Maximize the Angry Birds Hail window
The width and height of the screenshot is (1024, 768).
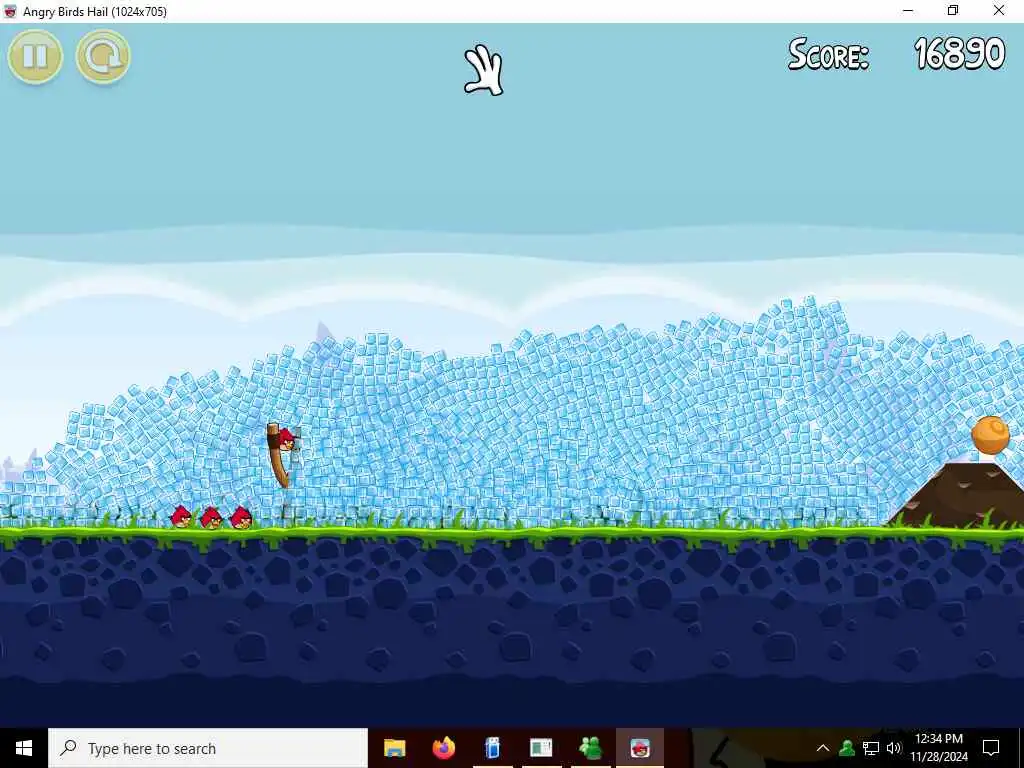953,11
